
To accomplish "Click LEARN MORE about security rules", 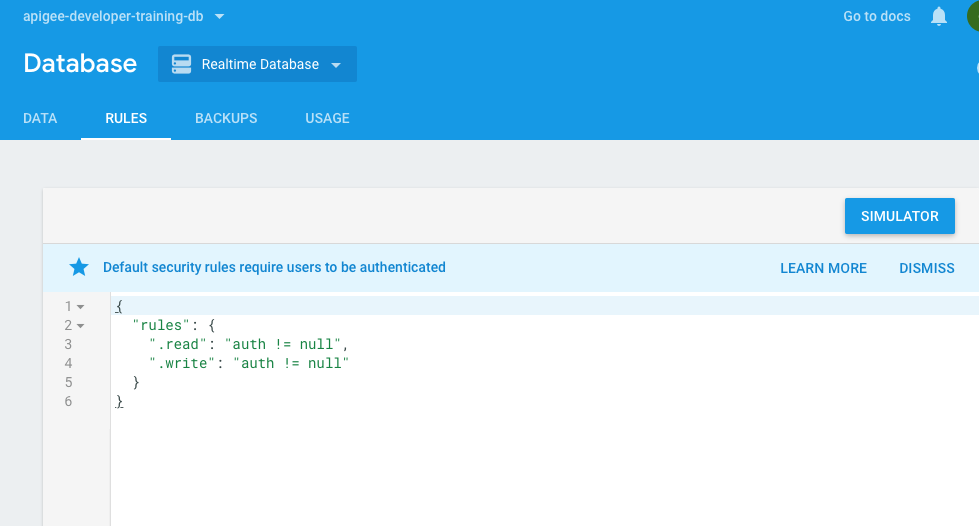I will click(x=824, y=268).
